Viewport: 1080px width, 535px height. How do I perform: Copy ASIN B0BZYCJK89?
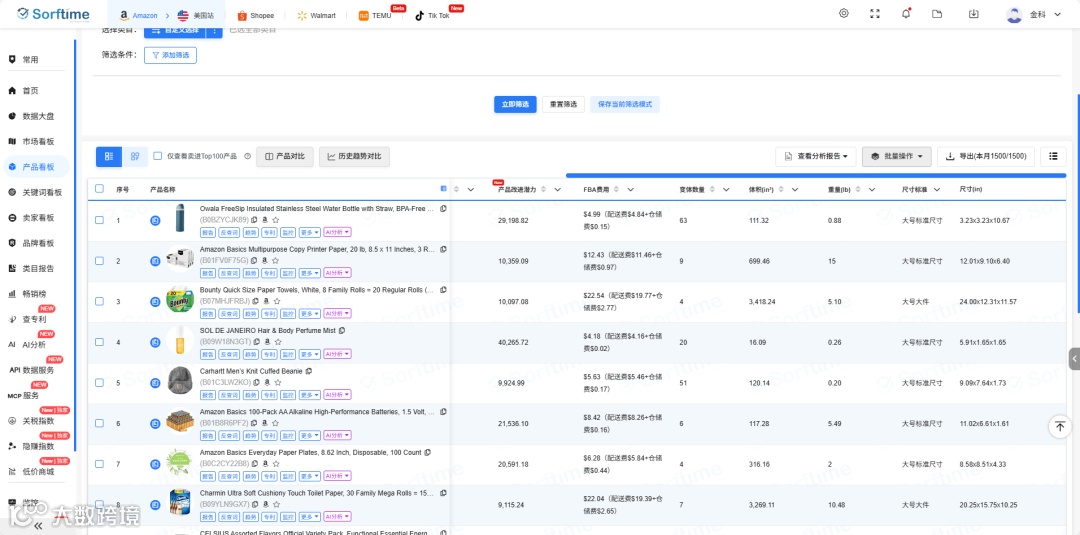point(254,220)
